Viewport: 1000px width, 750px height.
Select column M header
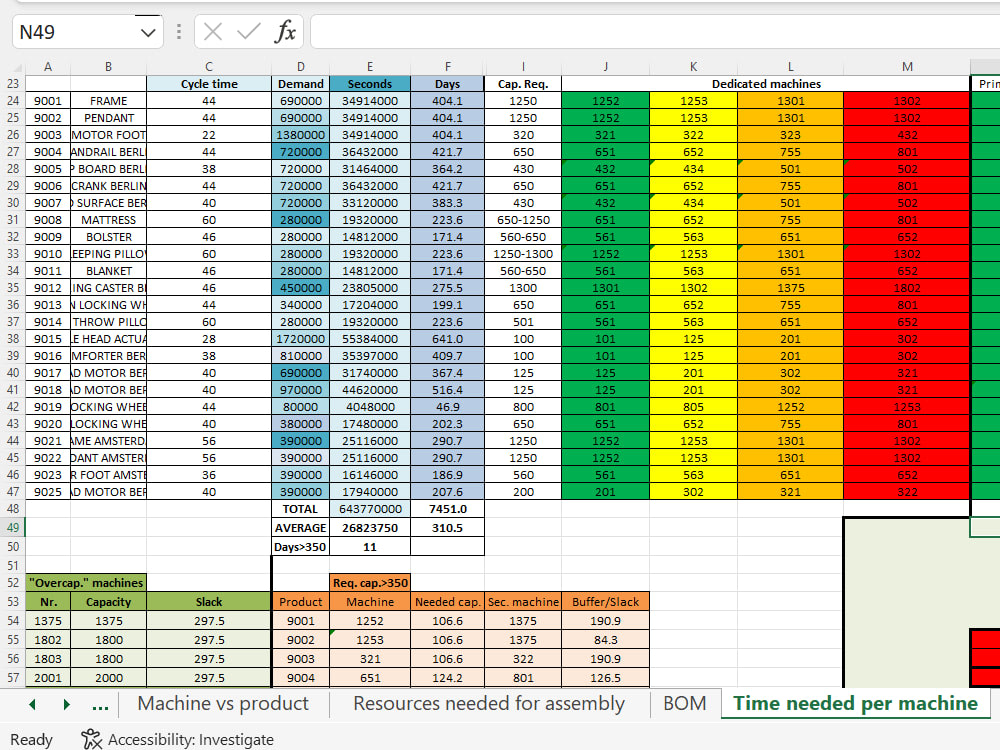tap(907, 66)
